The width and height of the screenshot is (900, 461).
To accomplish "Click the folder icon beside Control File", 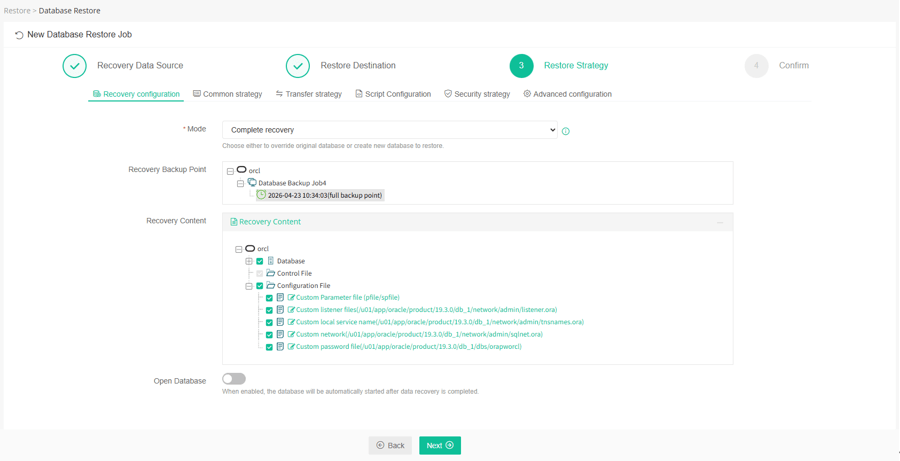I will click(x=270, y=273).
